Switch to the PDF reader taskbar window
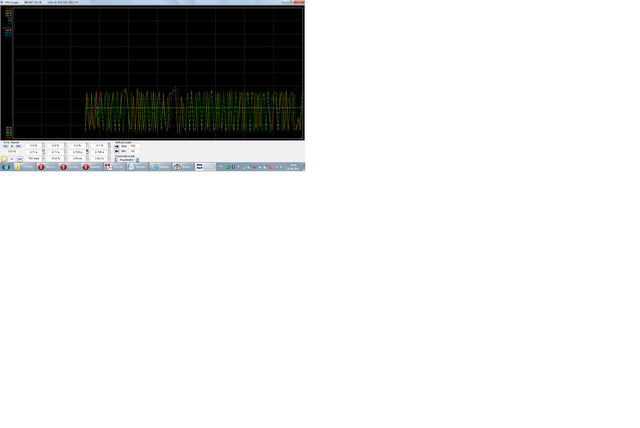The width and height of the screenshot is (640, 428). (x=114, y=167)
